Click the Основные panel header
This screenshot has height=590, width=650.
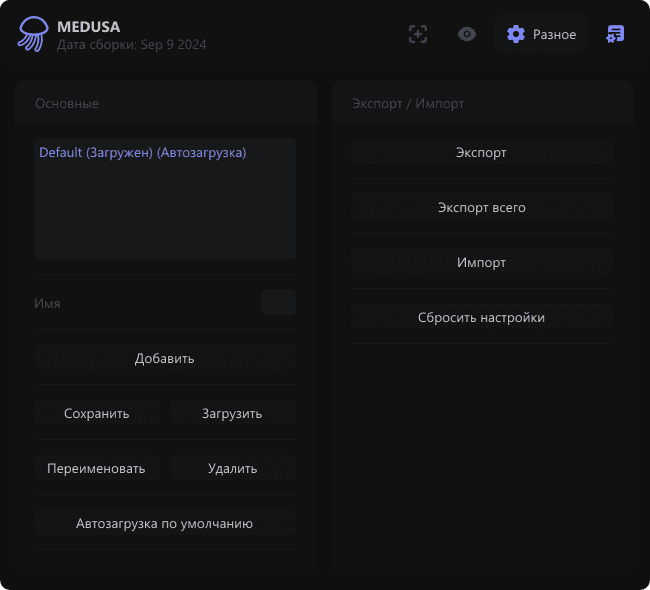(x=67, y=103)
